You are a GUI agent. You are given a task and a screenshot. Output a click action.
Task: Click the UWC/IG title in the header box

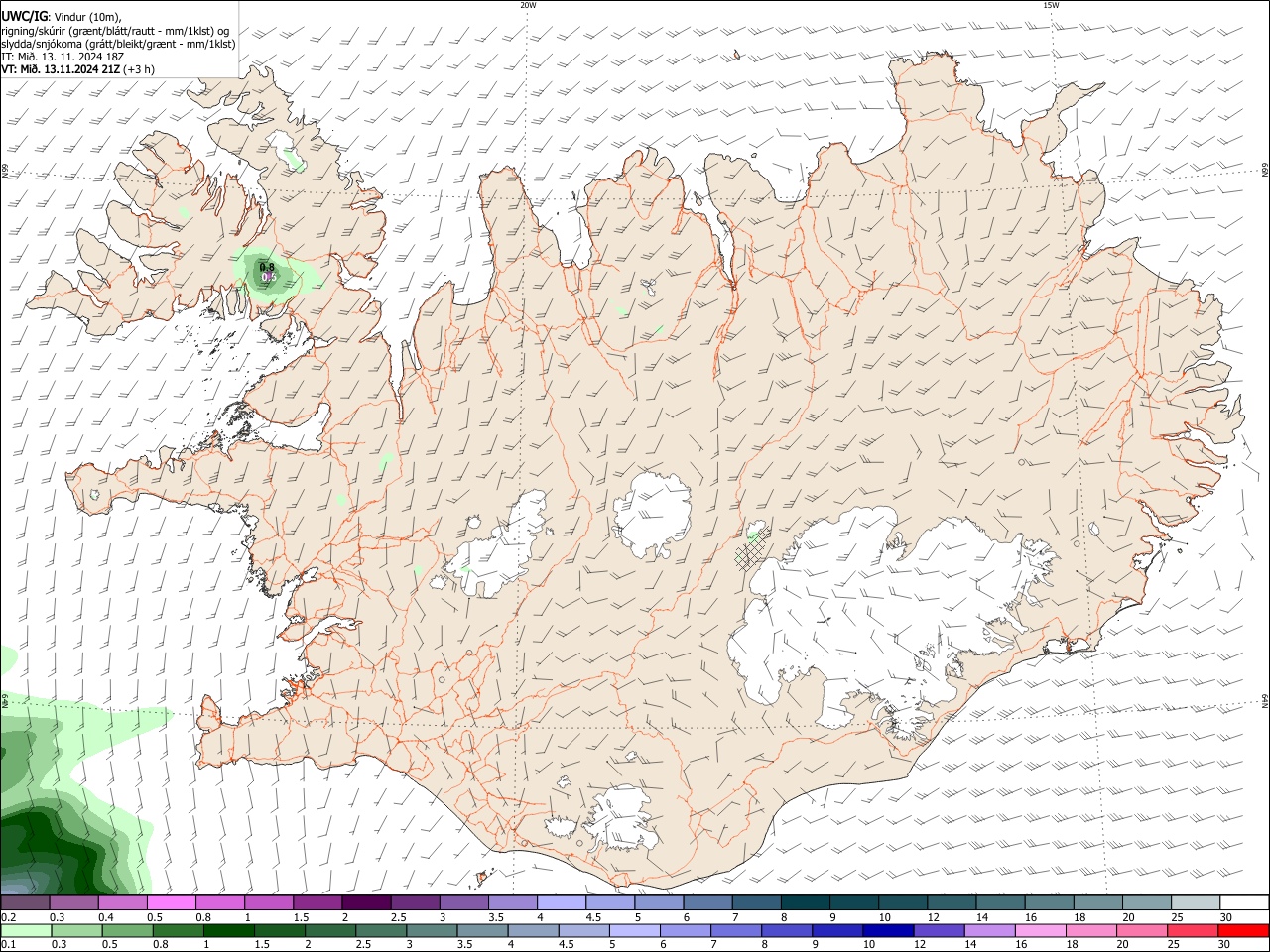[24, 16]
